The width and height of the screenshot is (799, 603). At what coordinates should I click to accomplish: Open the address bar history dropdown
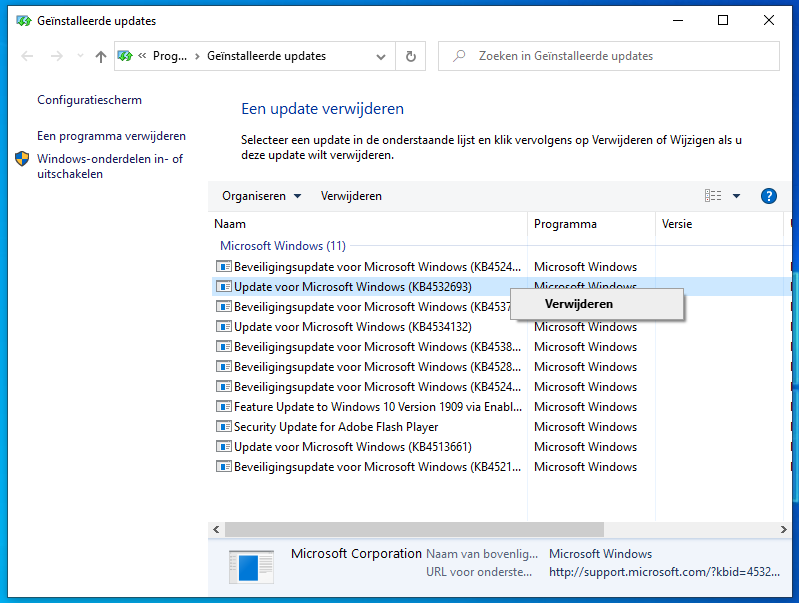[x=381, y=57]
